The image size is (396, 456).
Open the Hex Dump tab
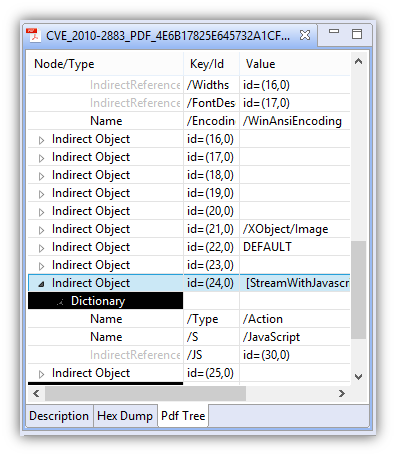125,416
